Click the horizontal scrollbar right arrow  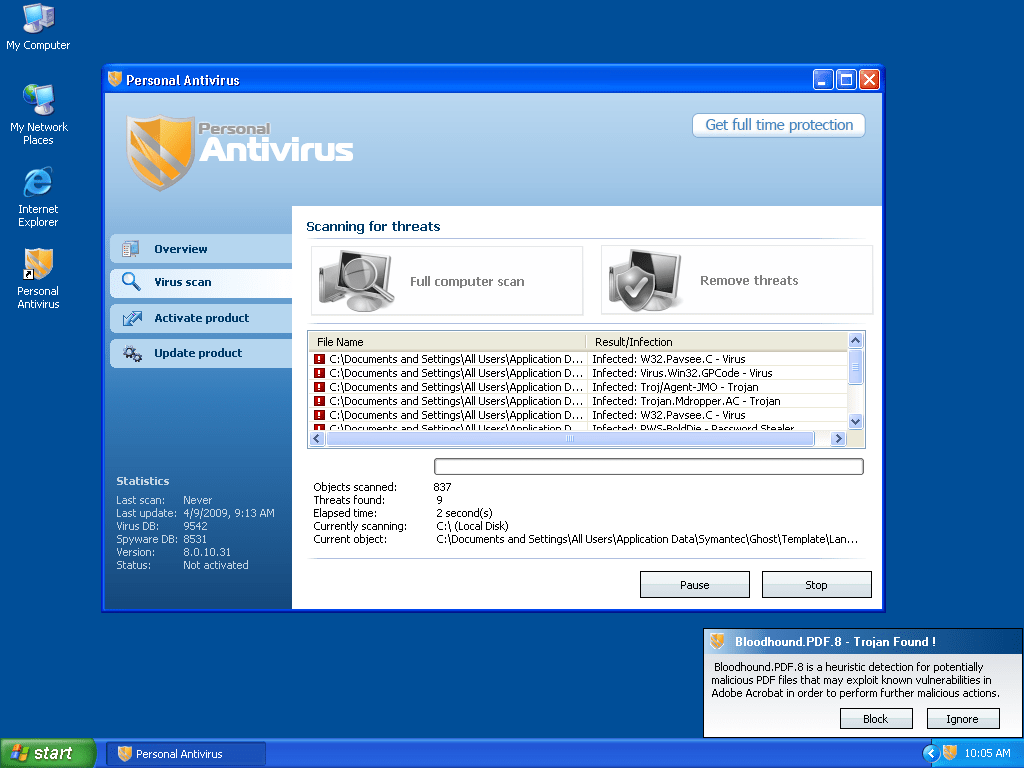point(837,438)
